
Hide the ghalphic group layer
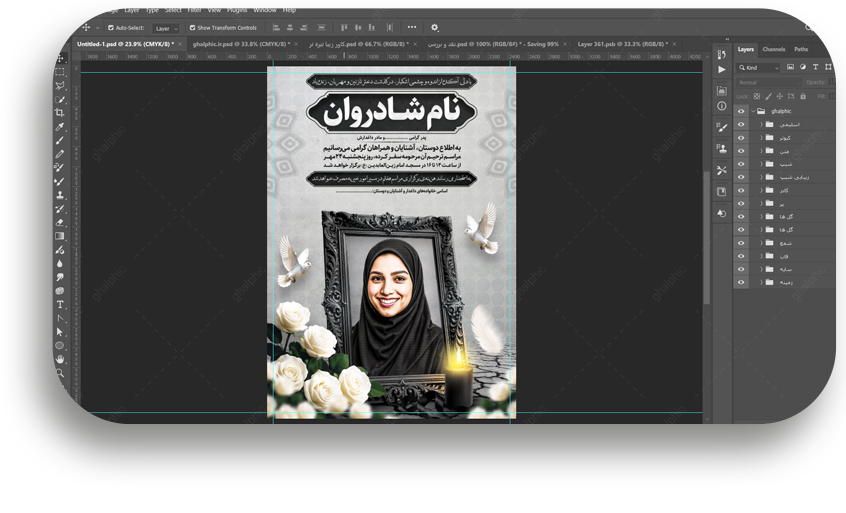coord(741,111)
